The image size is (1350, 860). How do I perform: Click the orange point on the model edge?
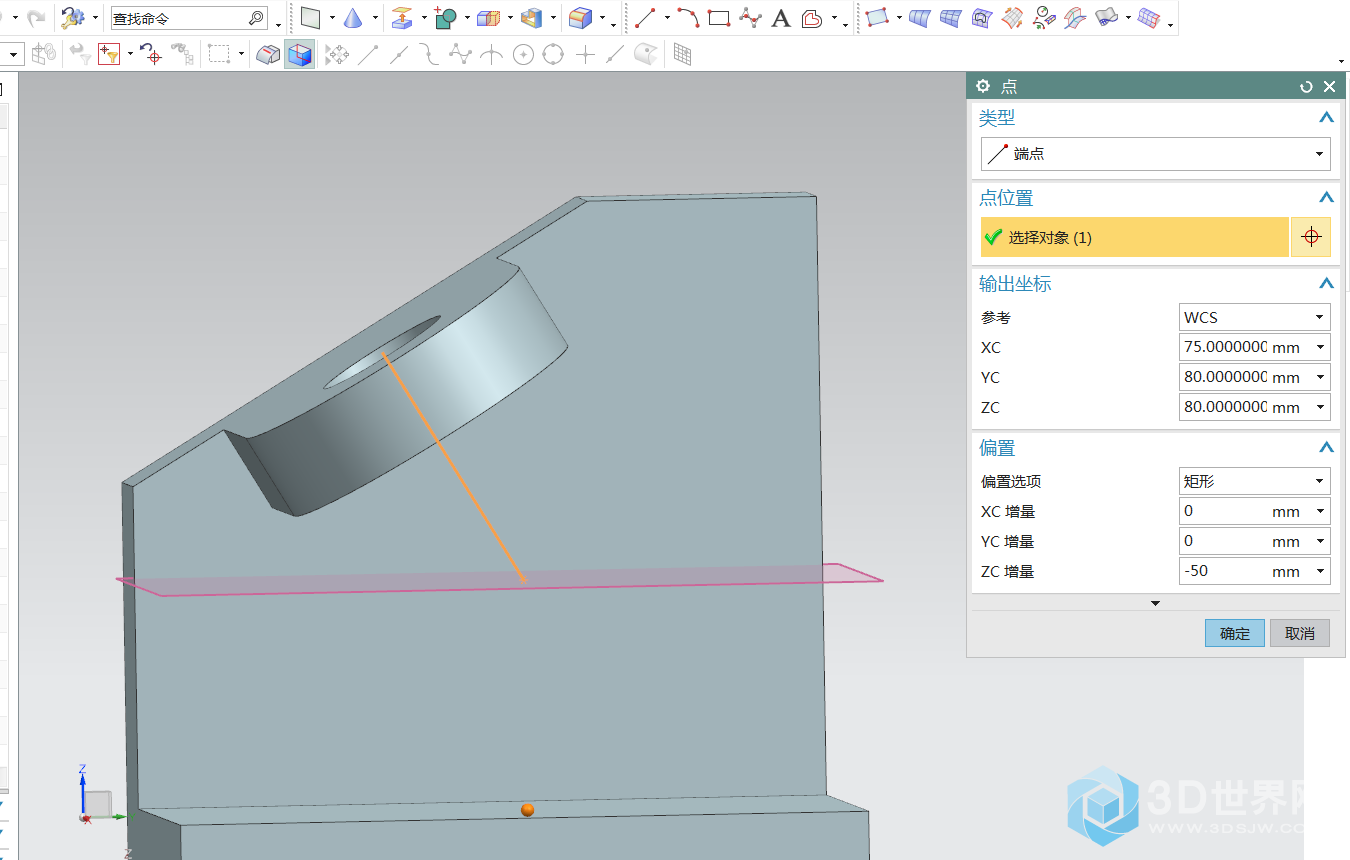point(528,809)
